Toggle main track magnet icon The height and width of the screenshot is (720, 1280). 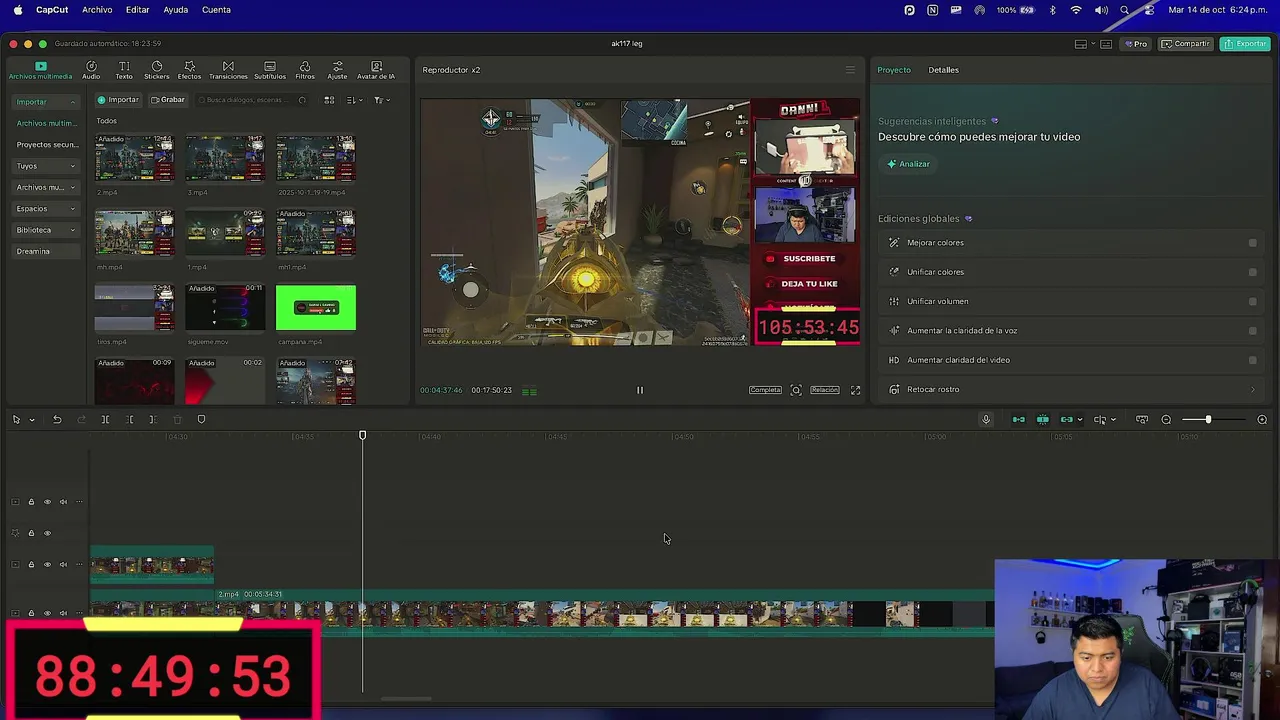click(x=1018, y=419)
